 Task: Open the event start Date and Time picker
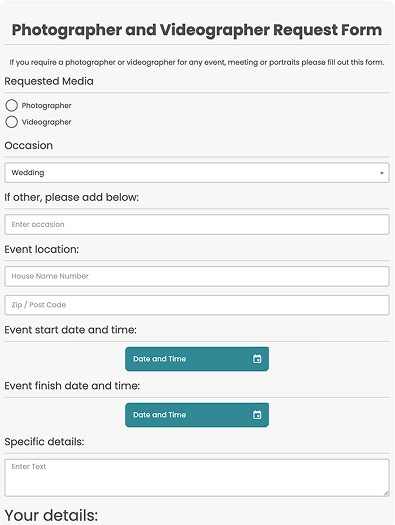click(x=197, y=359)
